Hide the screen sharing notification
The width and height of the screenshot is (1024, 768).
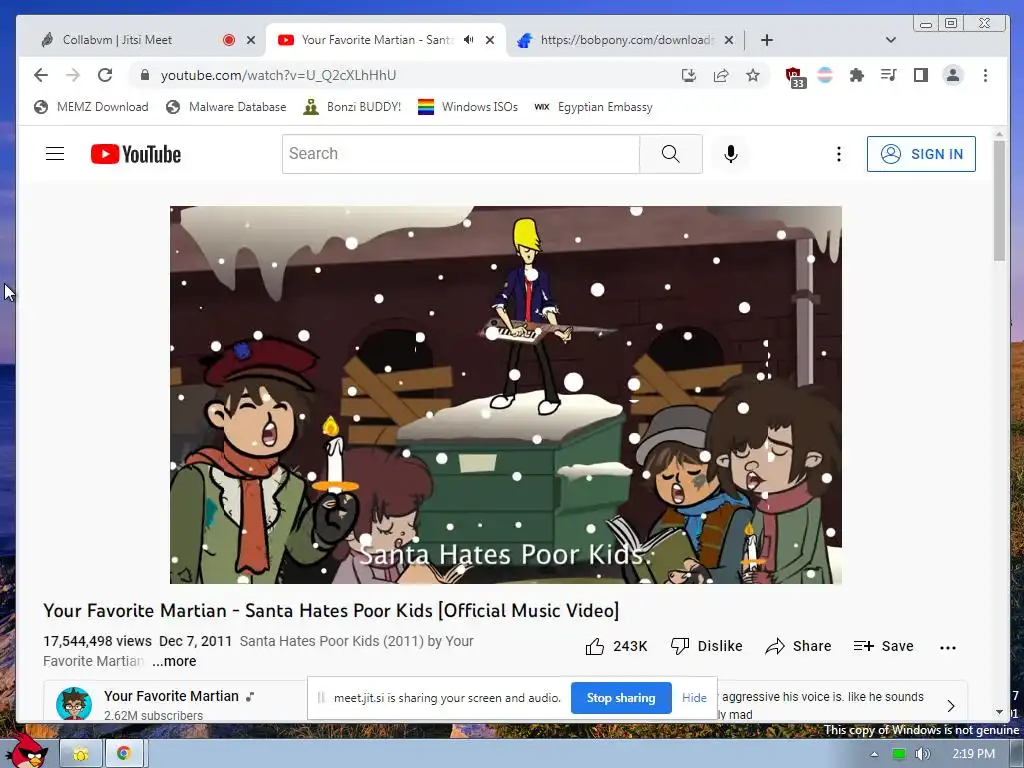(x=694, y=698)
